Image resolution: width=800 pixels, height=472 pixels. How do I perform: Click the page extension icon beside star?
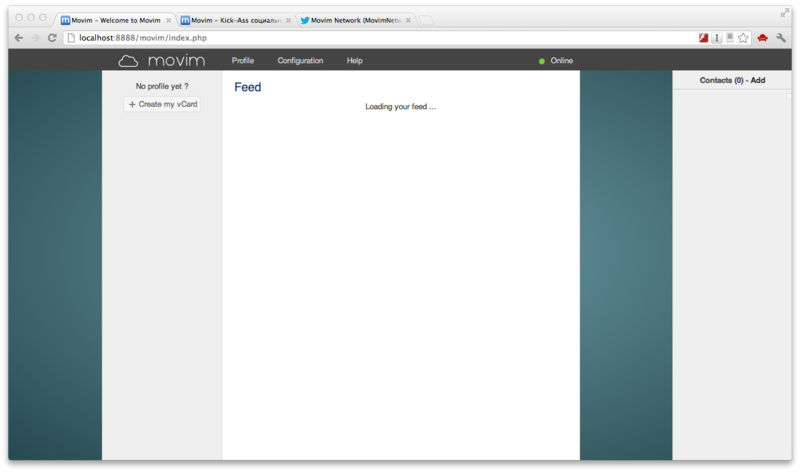[x=730, y=37]
